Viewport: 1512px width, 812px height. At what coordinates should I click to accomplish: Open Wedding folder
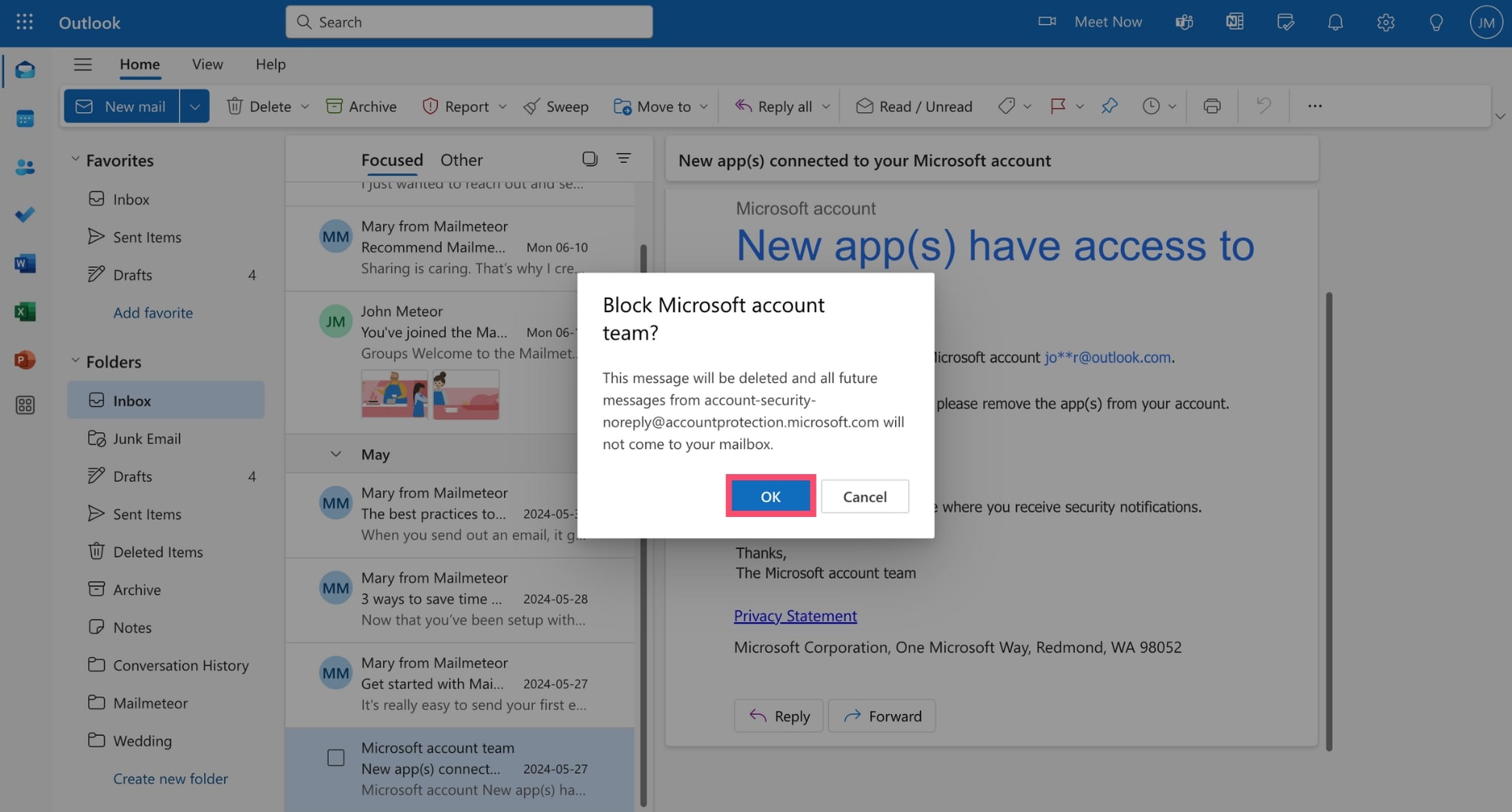click(x=165, y=740)
